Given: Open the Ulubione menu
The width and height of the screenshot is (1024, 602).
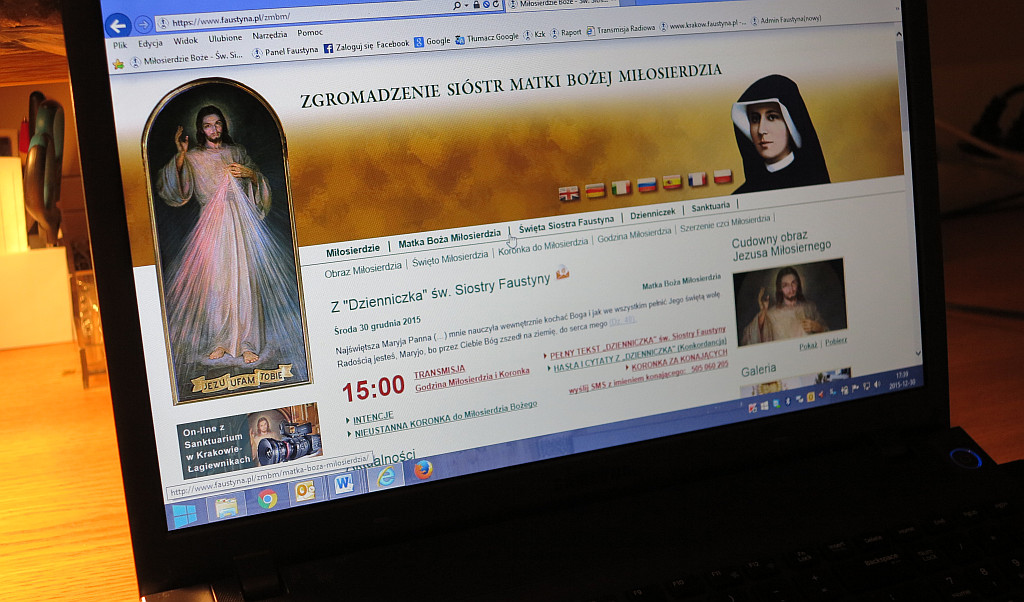Looking at the screenshot, I should 225,38.
